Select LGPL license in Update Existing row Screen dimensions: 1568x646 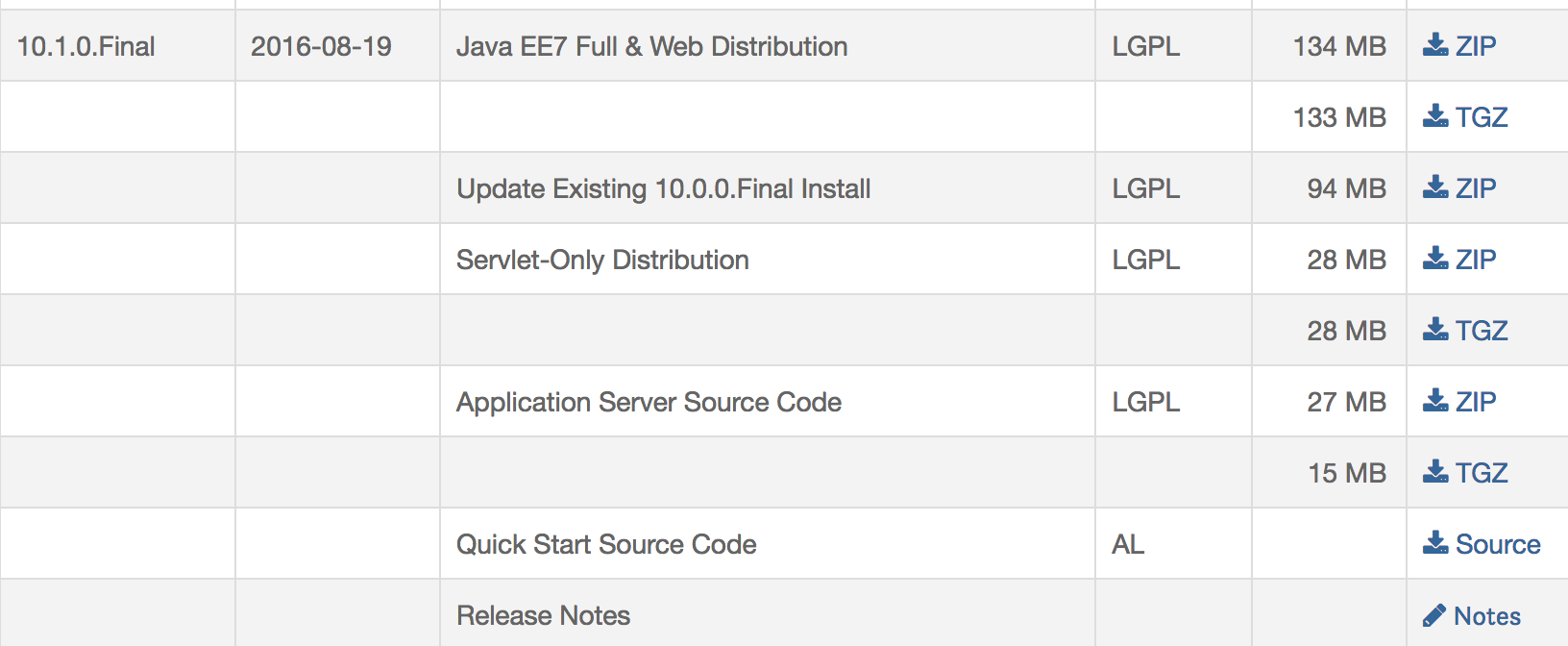coord(1146,188)
